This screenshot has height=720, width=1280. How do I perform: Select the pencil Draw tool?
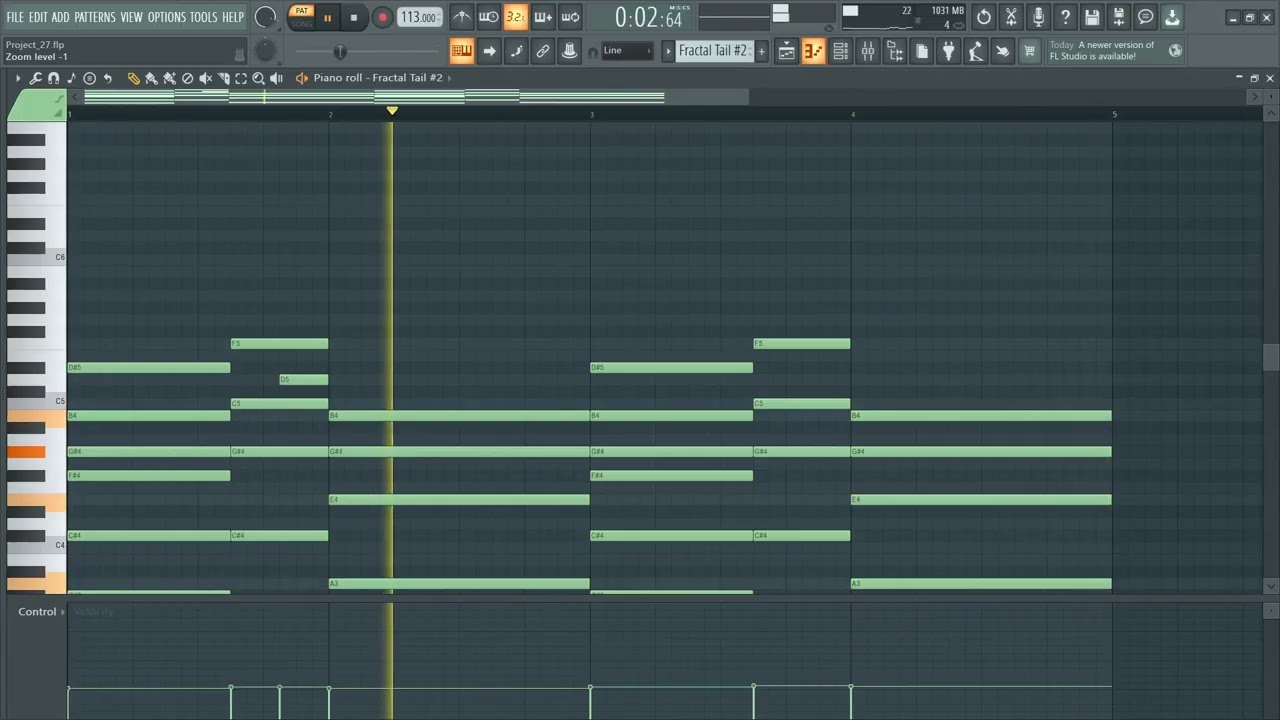(133, 78)
